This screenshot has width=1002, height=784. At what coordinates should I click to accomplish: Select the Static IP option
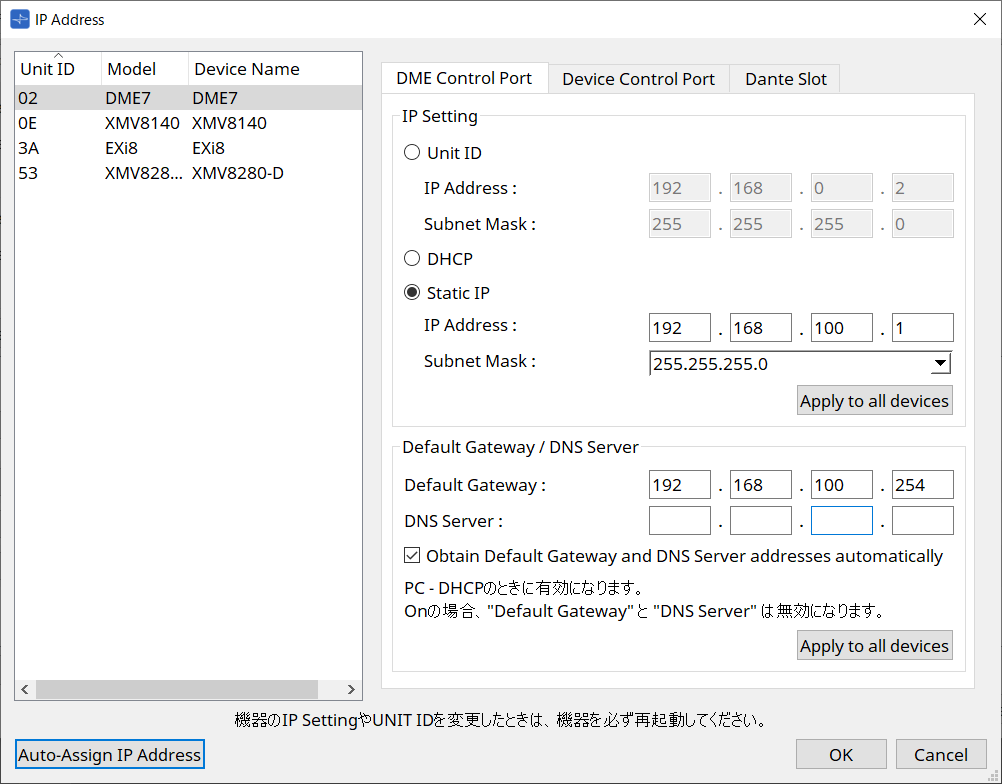coord(411,292)
